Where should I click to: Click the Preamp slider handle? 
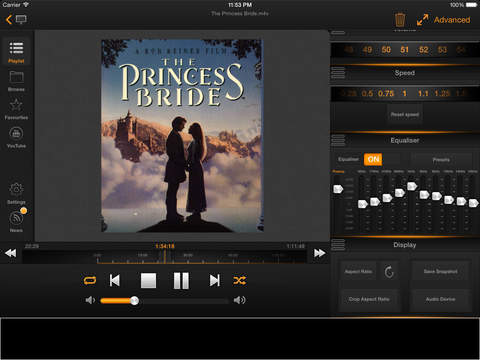click(338, 189)
